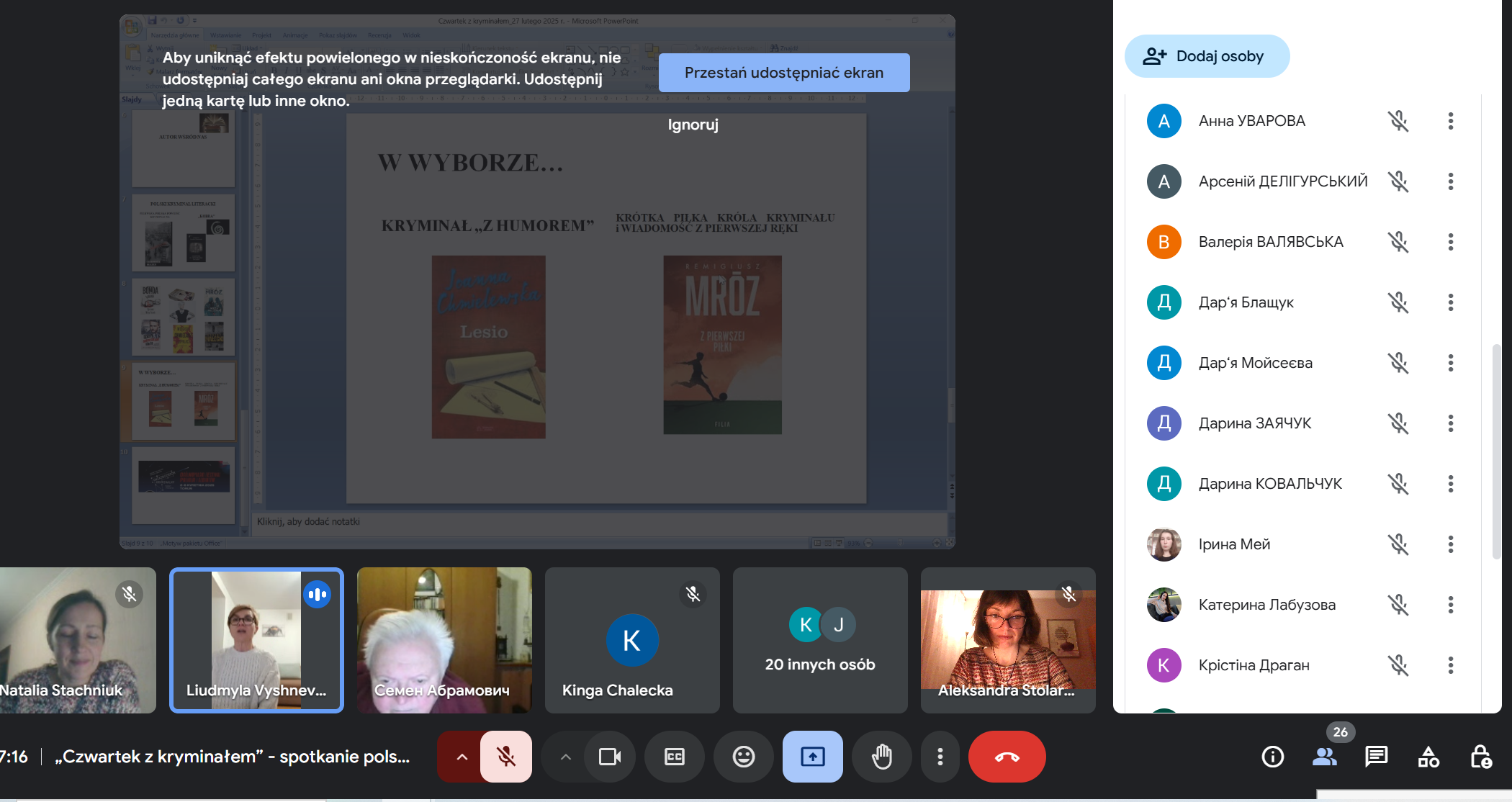Click Крістіна Драган purple avatar
The image size is (1512, 802).
[1164, 665]
